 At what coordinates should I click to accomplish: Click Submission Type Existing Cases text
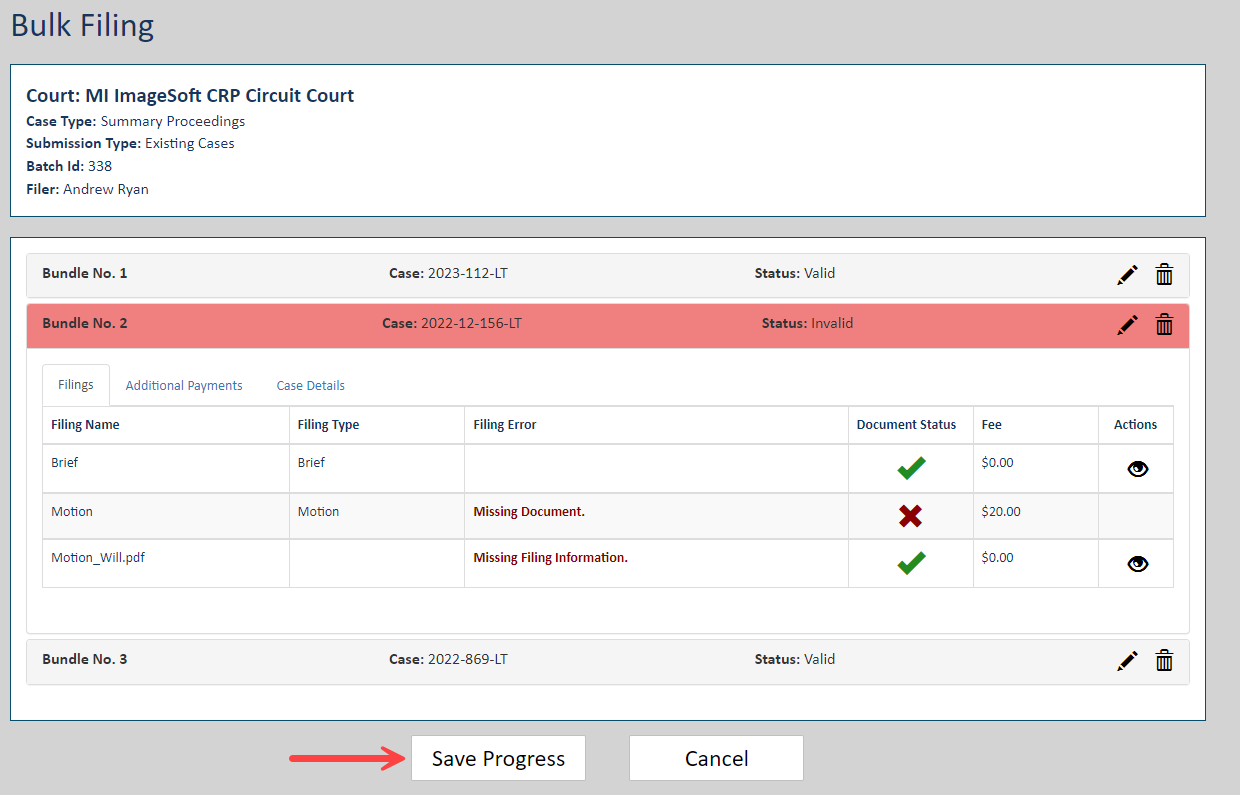[x=130, y=143]
